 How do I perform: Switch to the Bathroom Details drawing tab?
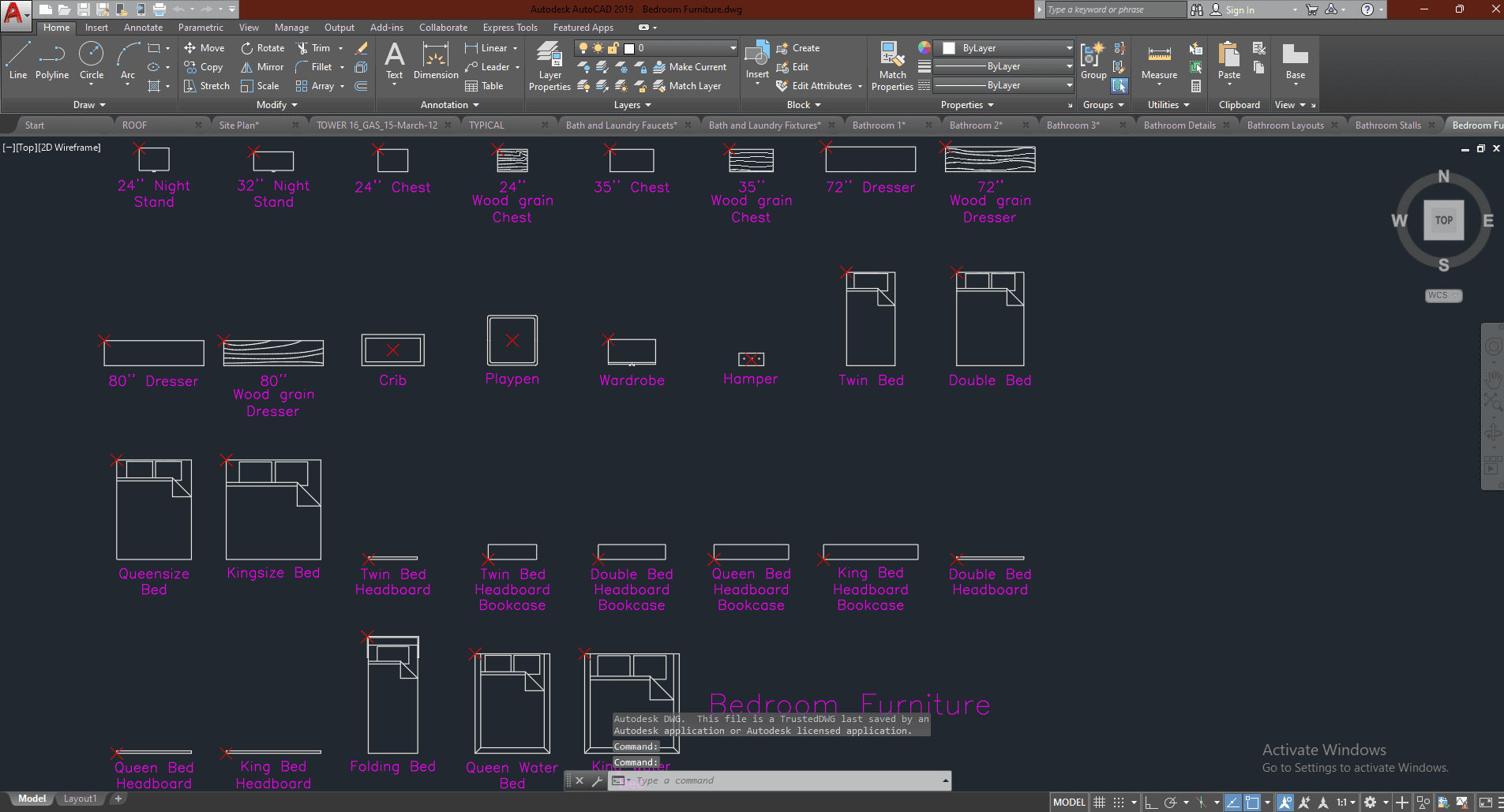point(1180,125)
